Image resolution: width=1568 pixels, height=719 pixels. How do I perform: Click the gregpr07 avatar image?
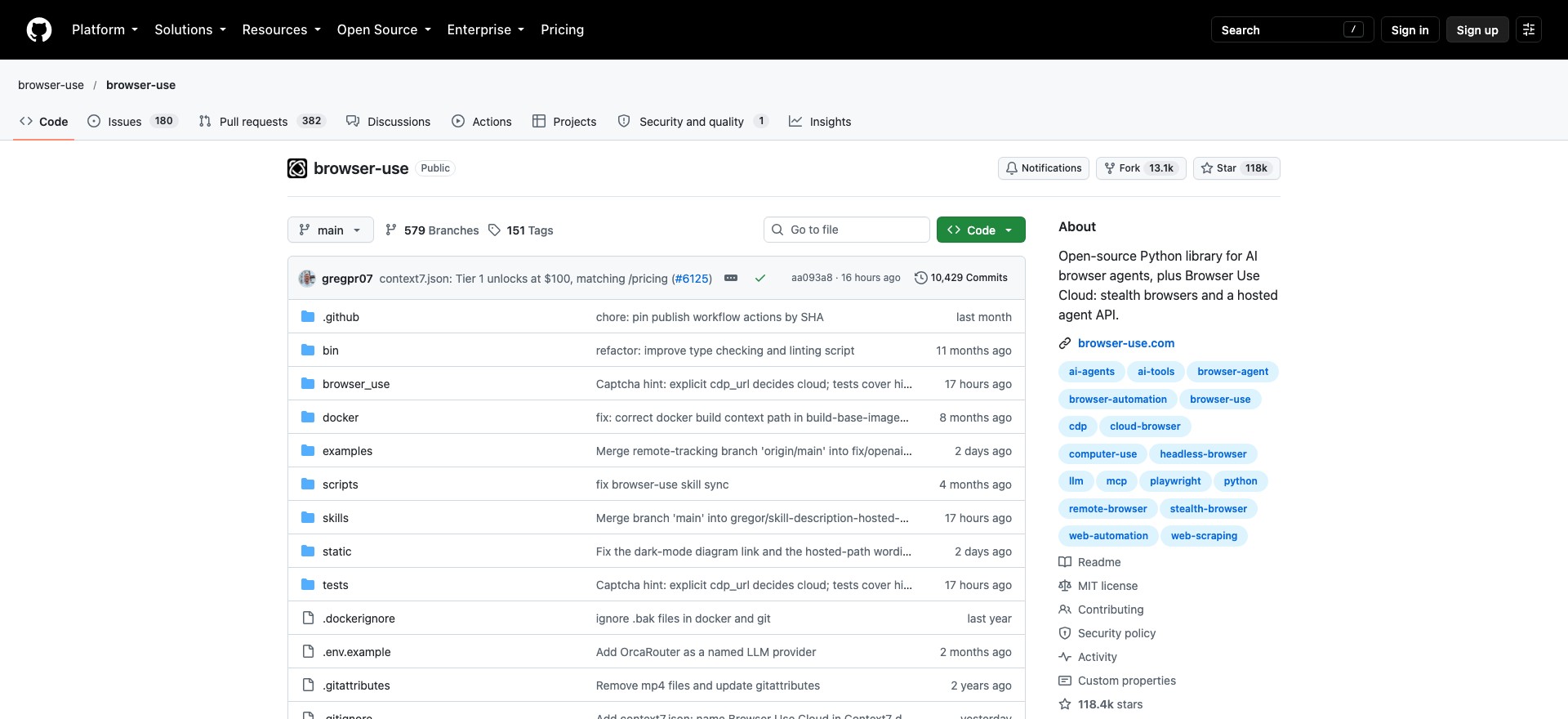coord(307,278)
